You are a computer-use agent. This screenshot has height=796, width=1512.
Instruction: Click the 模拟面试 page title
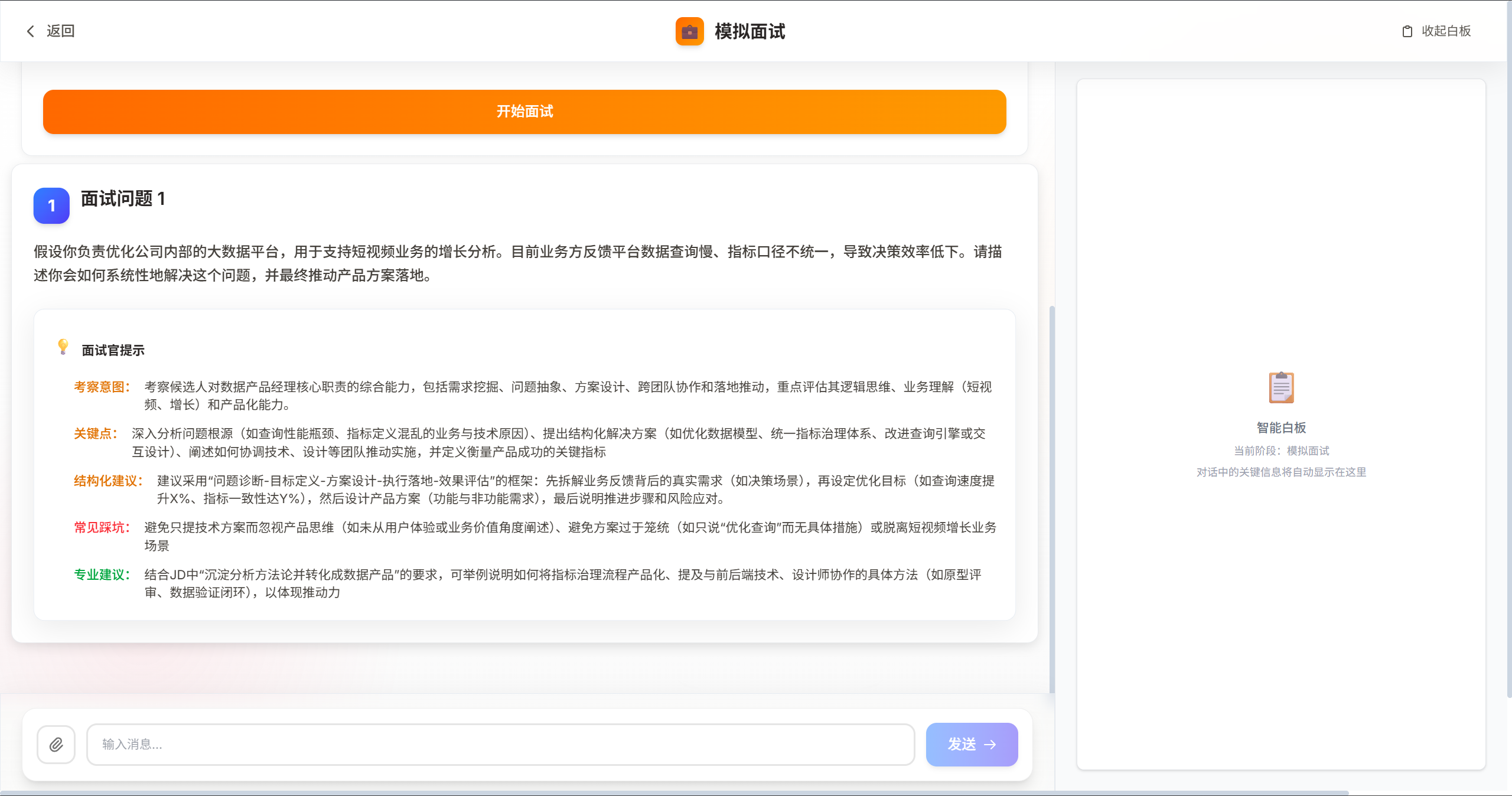tap(750, 31)
